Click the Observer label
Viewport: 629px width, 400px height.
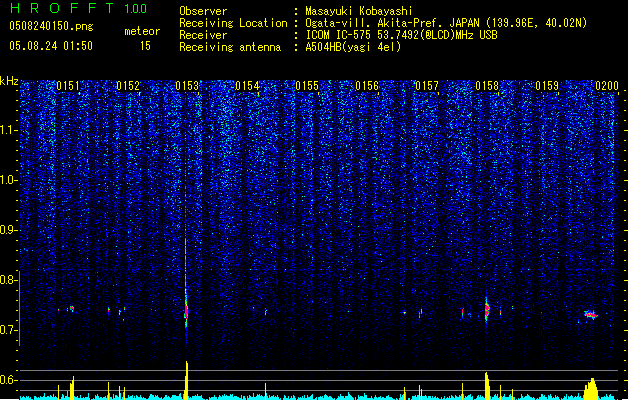click(203, 11)
